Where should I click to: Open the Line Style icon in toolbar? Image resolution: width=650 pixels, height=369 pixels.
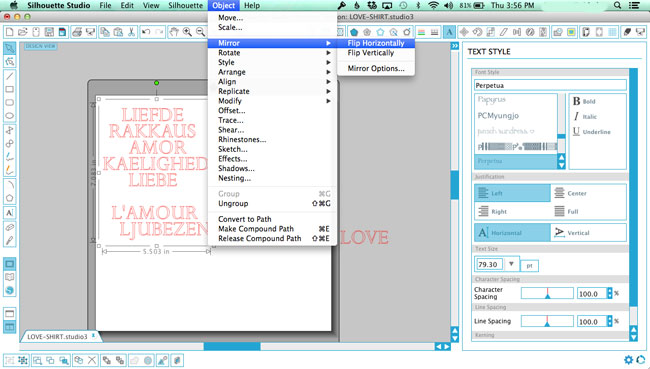[x=434, y=32]
